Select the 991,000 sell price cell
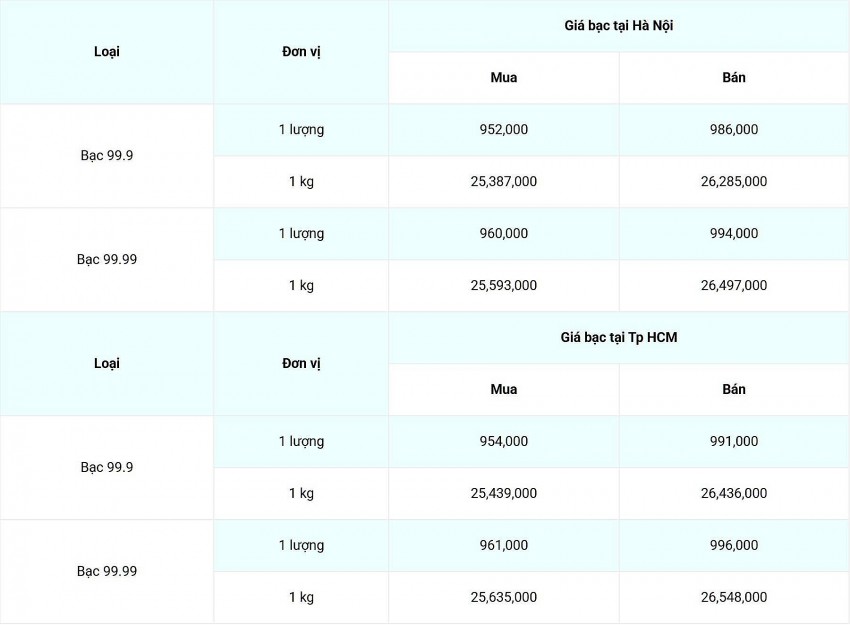 (x=734, y=442)
